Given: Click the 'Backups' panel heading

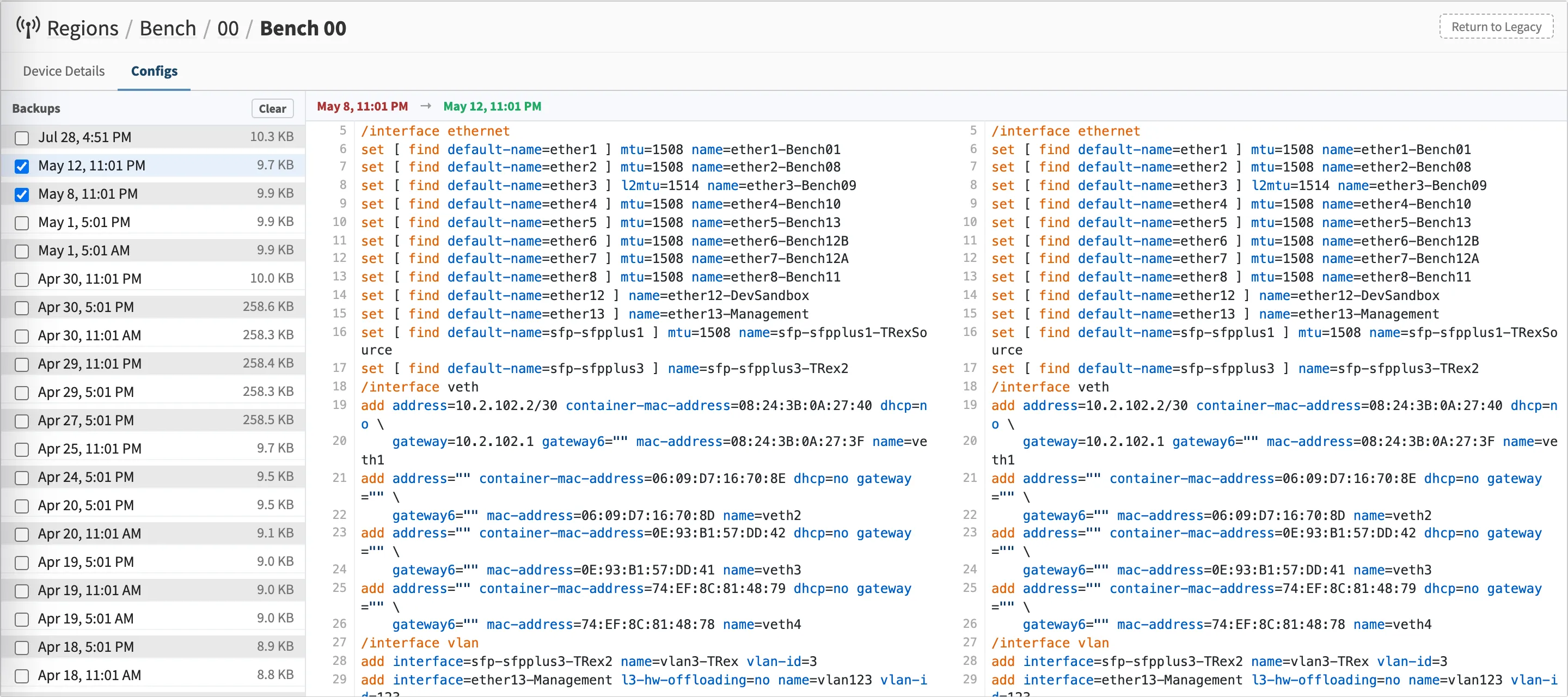Looking at the screenshot, I should tap(36, 108).
